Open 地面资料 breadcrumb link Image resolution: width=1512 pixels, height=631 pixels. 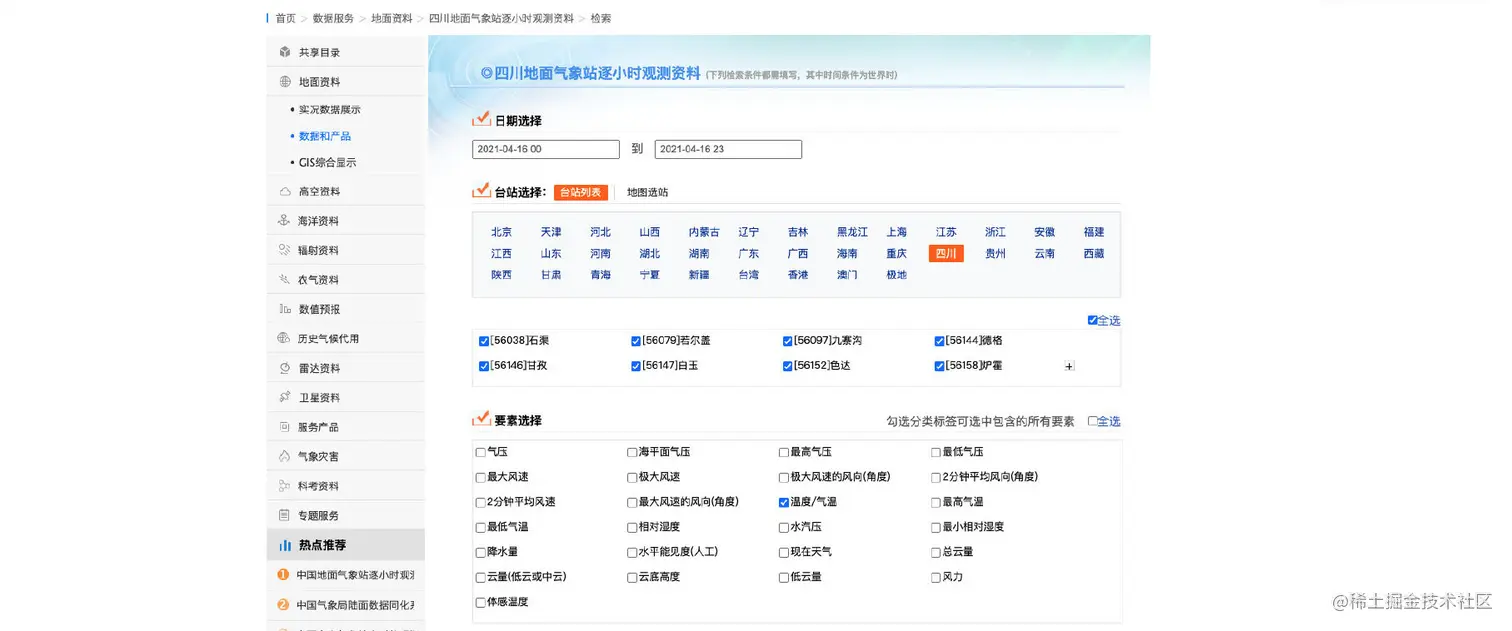coord(391,18)
